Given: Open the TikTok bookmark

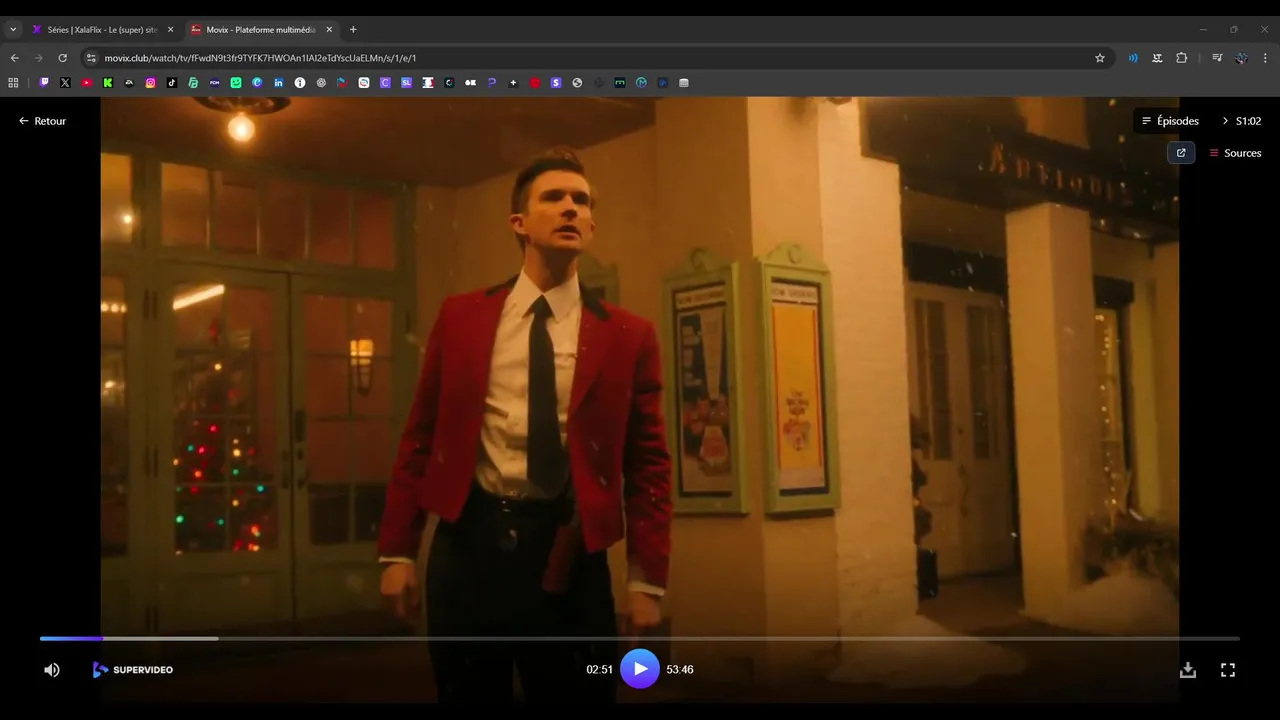Looking at the screenshot, I should pos(172,83).
